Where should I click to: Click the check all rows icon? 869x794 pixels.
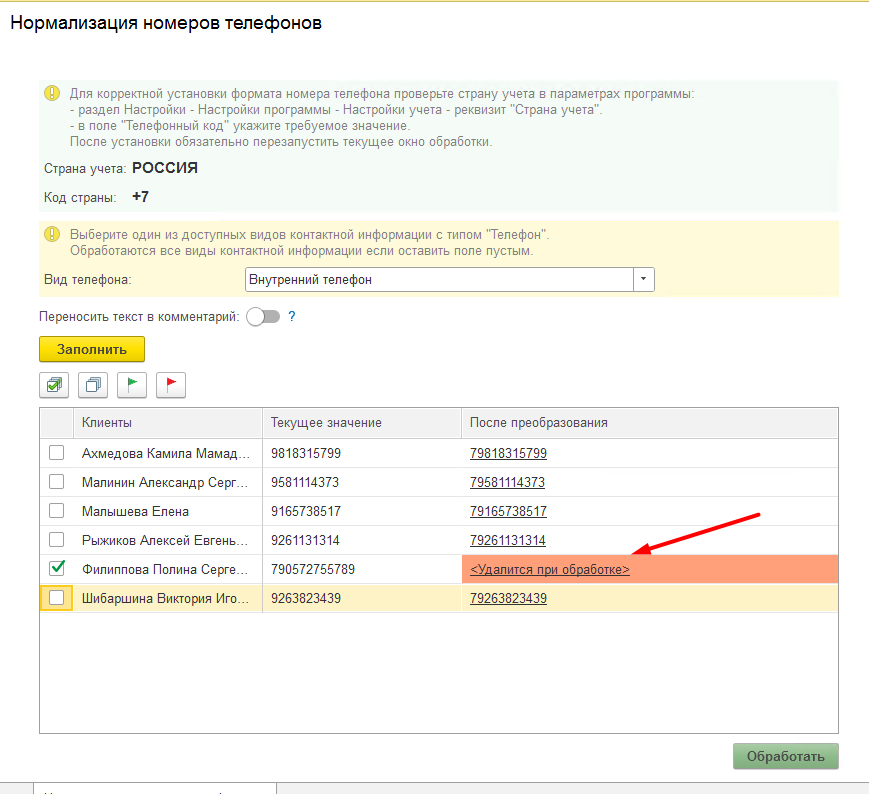tap(54, 385)
